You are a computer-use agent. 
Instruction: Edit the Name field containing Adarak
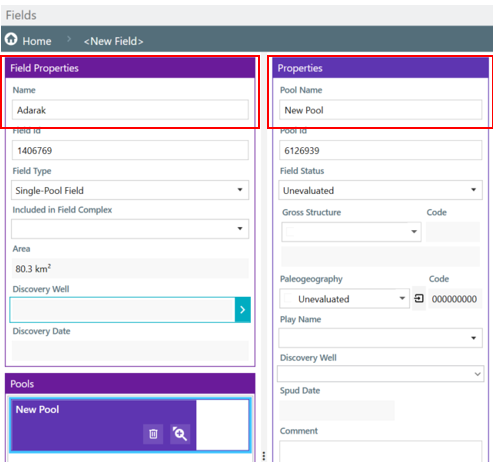pos(130,110)
